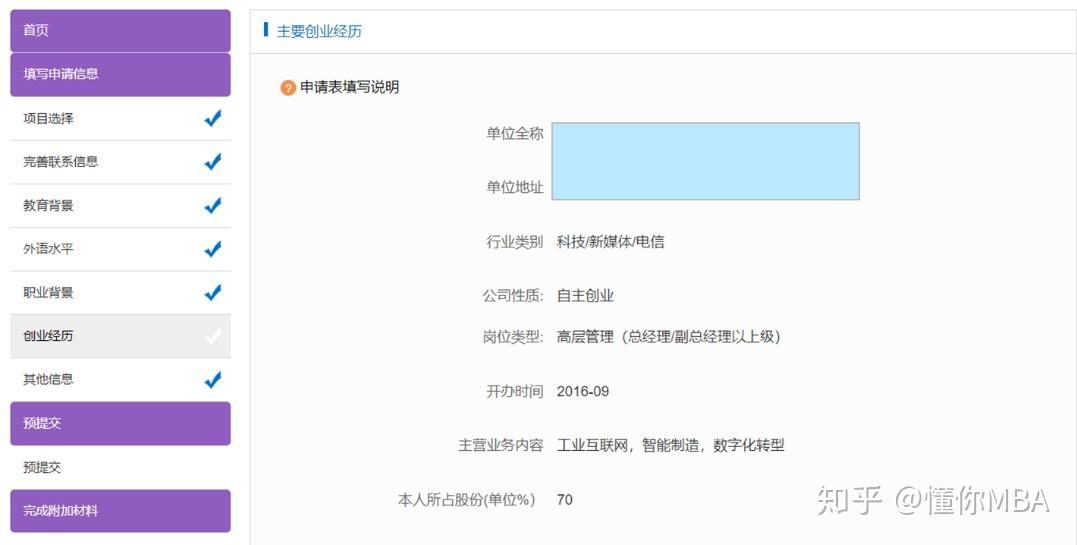1077x545 pixels.
Task: Click the checkmark beside 教育背景
Action: click(212, 205)
